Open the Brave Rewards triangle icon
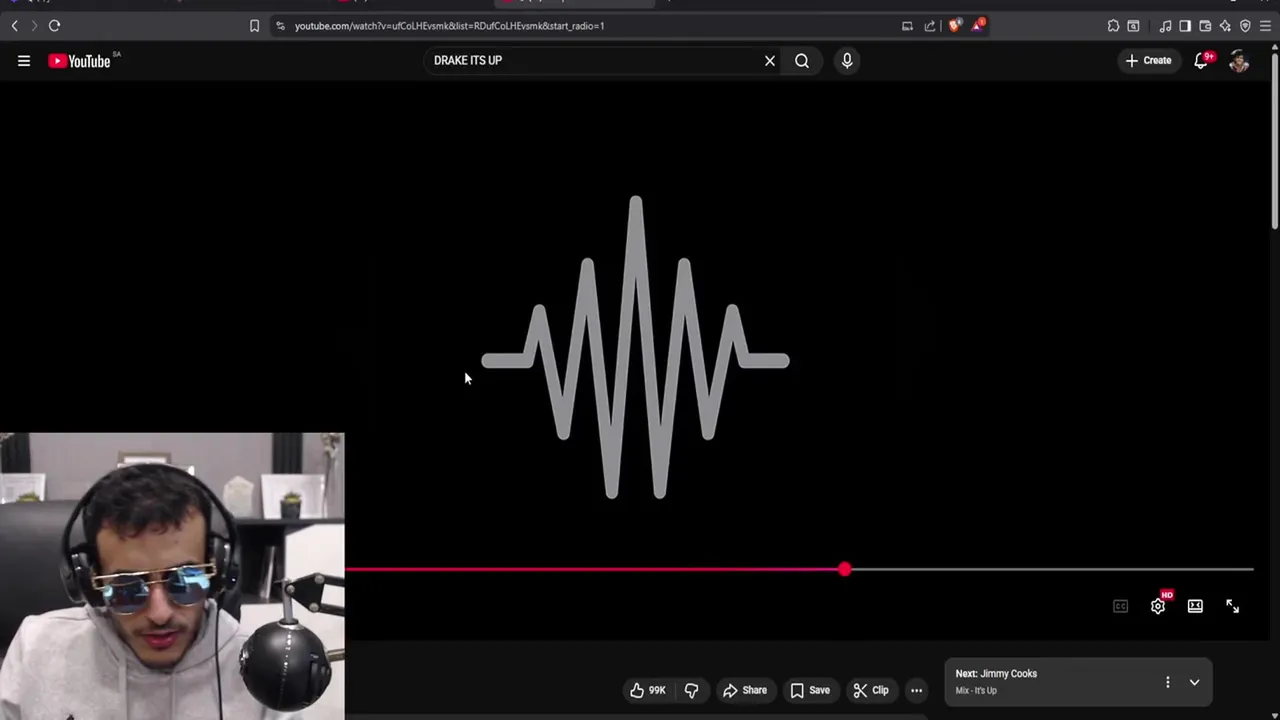The image size is (1280, 720). click(x=977, y=25)
